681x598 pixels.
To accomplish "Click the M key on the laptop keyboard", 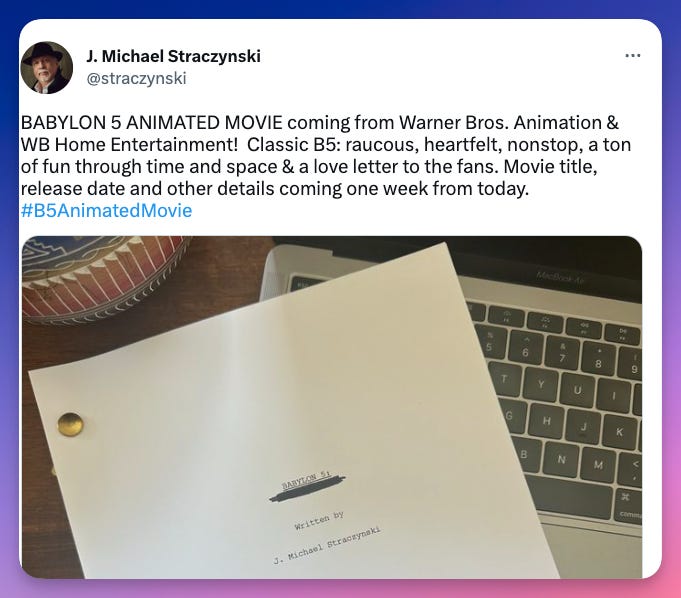I will (599, 465).
